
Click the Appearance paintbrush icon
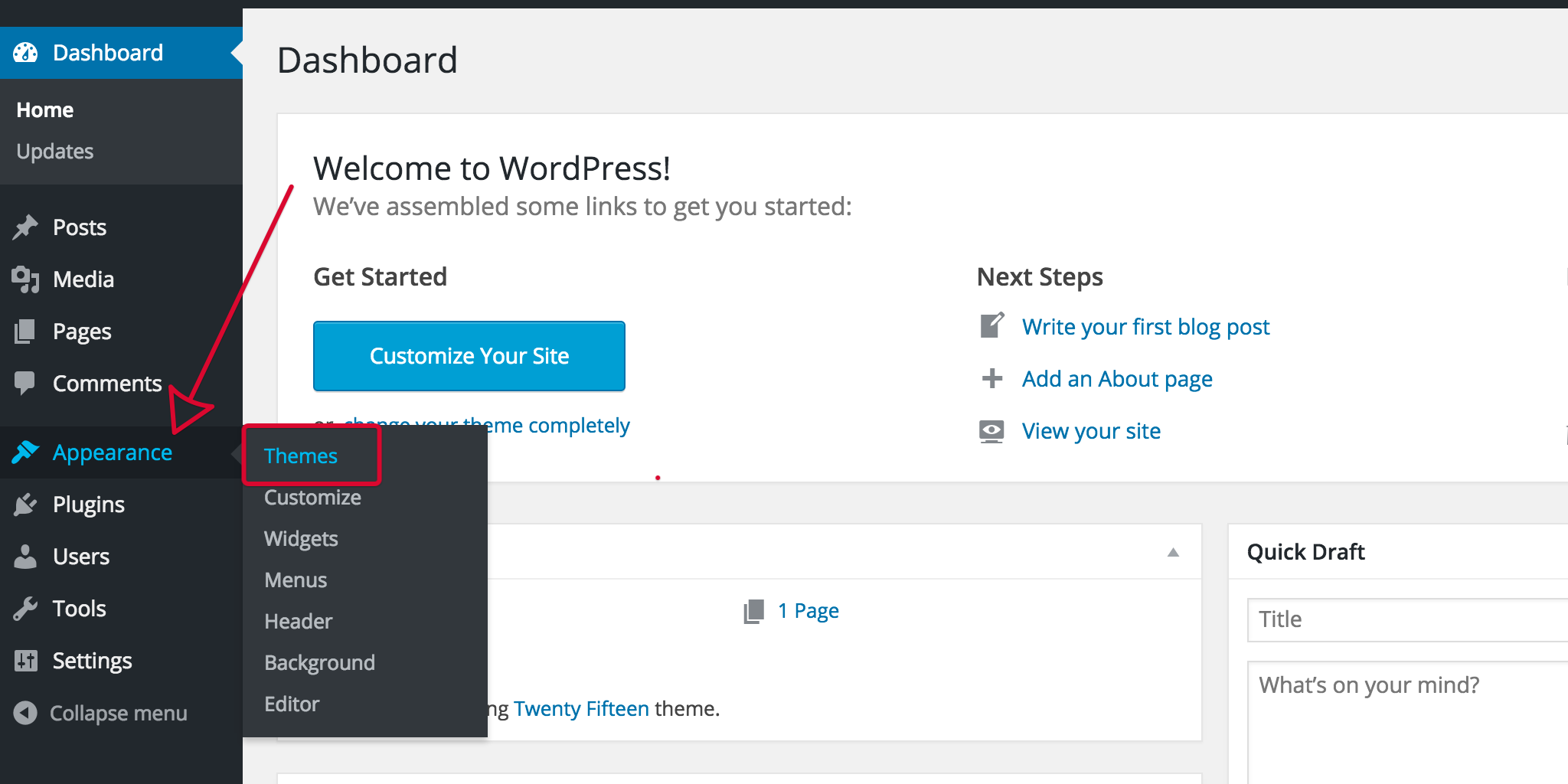click(25, 452)
